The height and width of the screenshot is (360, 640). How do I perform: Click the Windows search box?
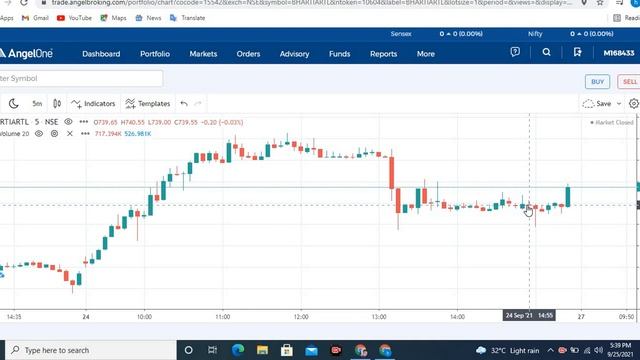(91, 350)
